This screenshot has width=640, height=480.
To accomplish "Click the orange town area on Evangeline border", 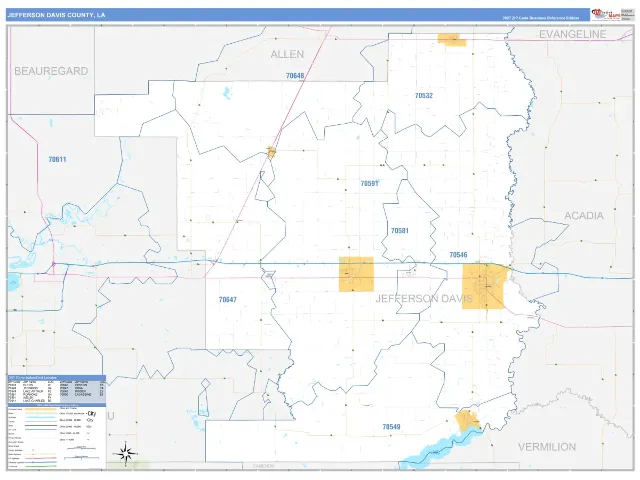I will pos(452,40).
